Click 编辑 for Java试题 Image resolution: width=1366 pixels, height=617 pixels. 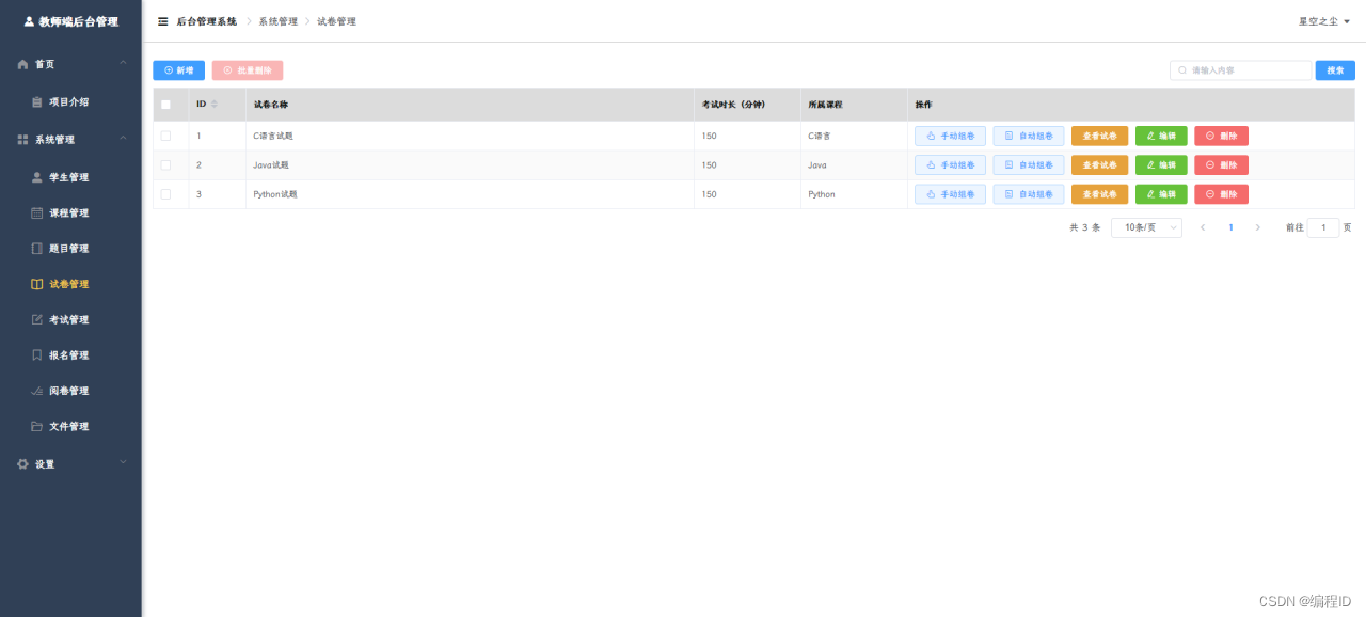click(1161, 165)
